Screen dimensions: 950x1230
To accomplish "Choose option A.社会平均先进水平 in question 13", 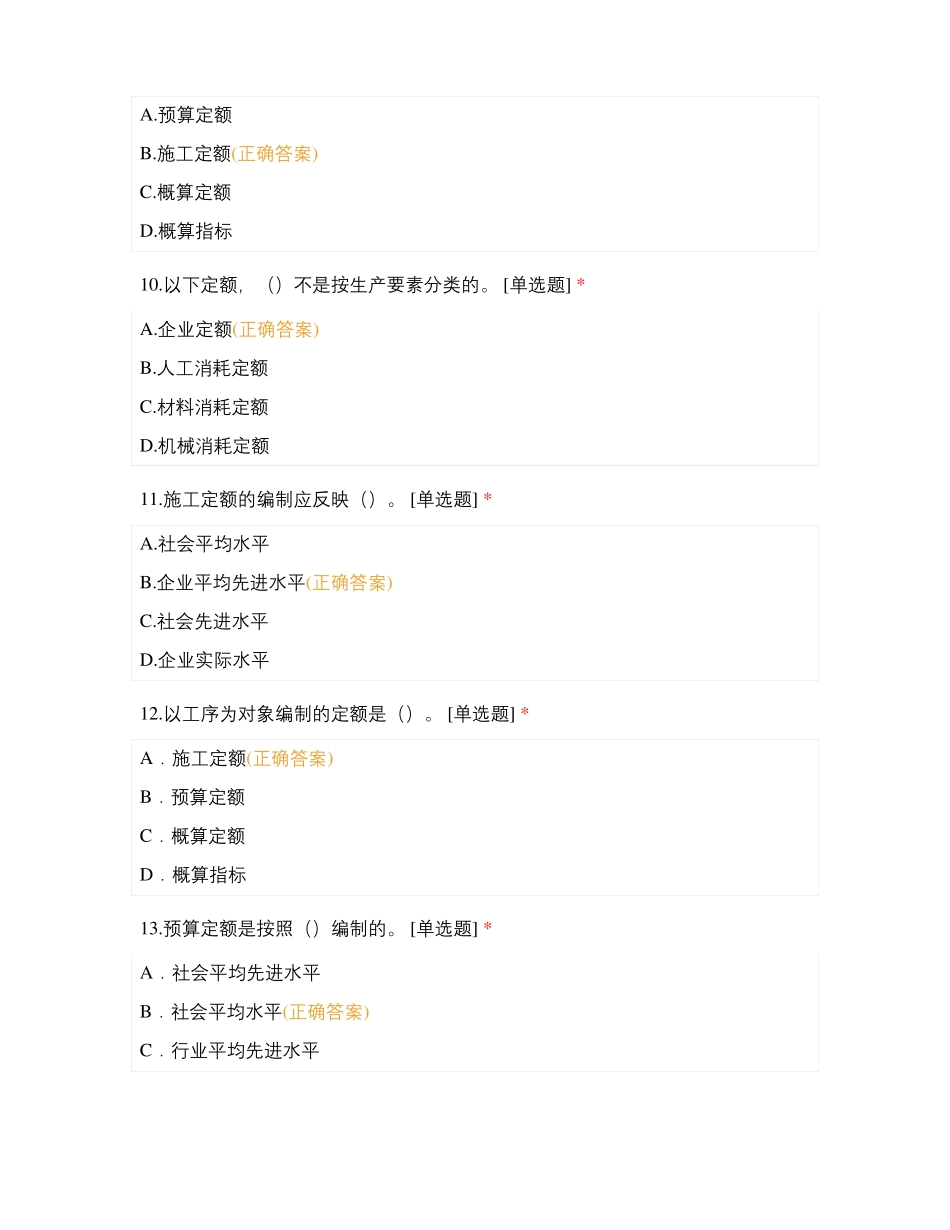I will 230,973.
